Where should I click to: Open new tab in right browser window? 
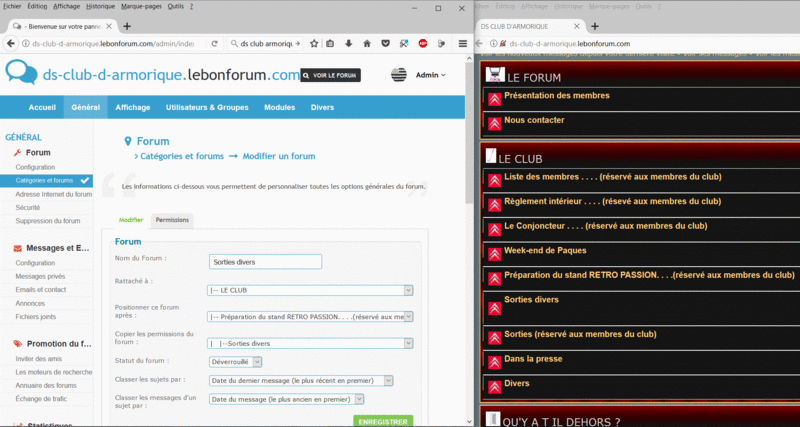click(x=594, y=26)
